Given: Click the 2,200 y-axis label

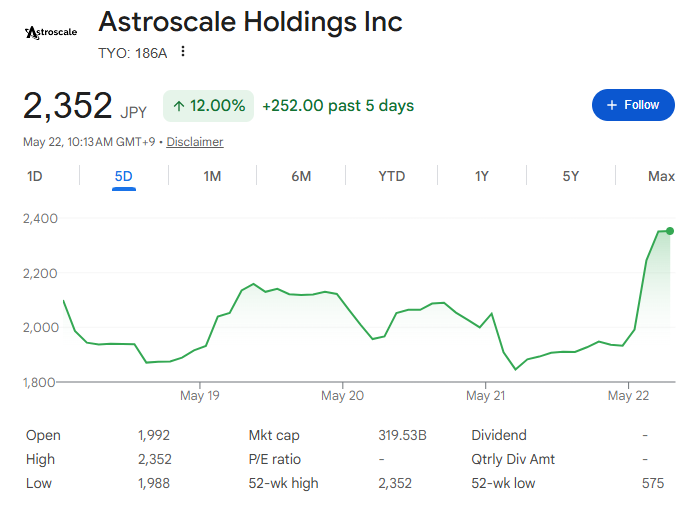Looking at the screenshot, I should [40, 273].
